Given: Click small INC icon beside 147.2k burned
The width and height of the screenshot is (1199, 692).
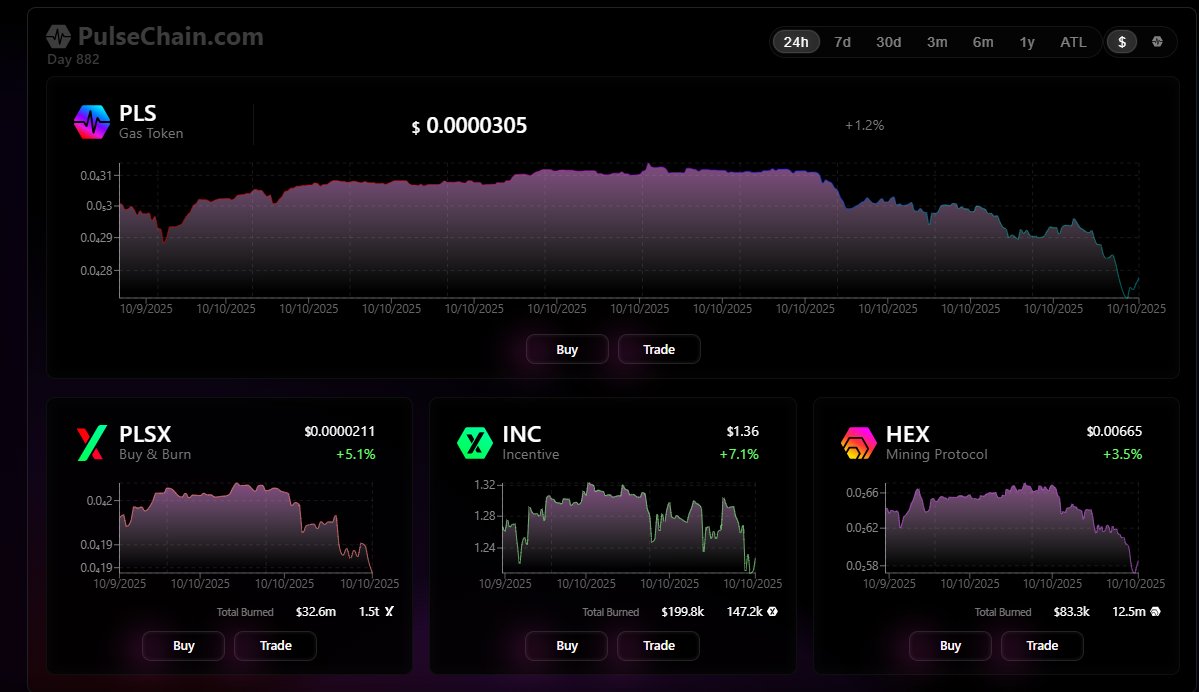Looking at the screenshot, I should pyautogui.click(x=772, y=612).
